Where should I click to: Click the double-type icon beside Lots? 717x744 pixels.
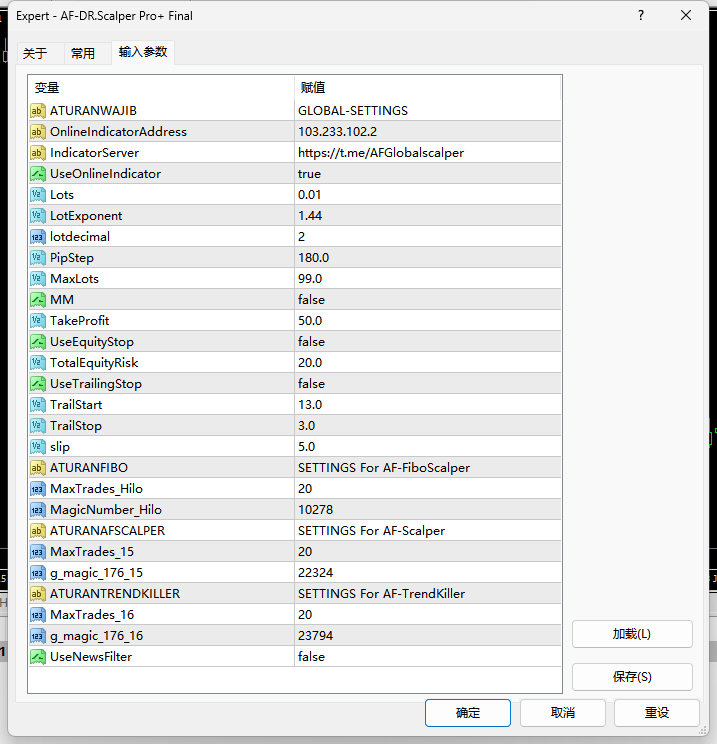click(38, 195)
